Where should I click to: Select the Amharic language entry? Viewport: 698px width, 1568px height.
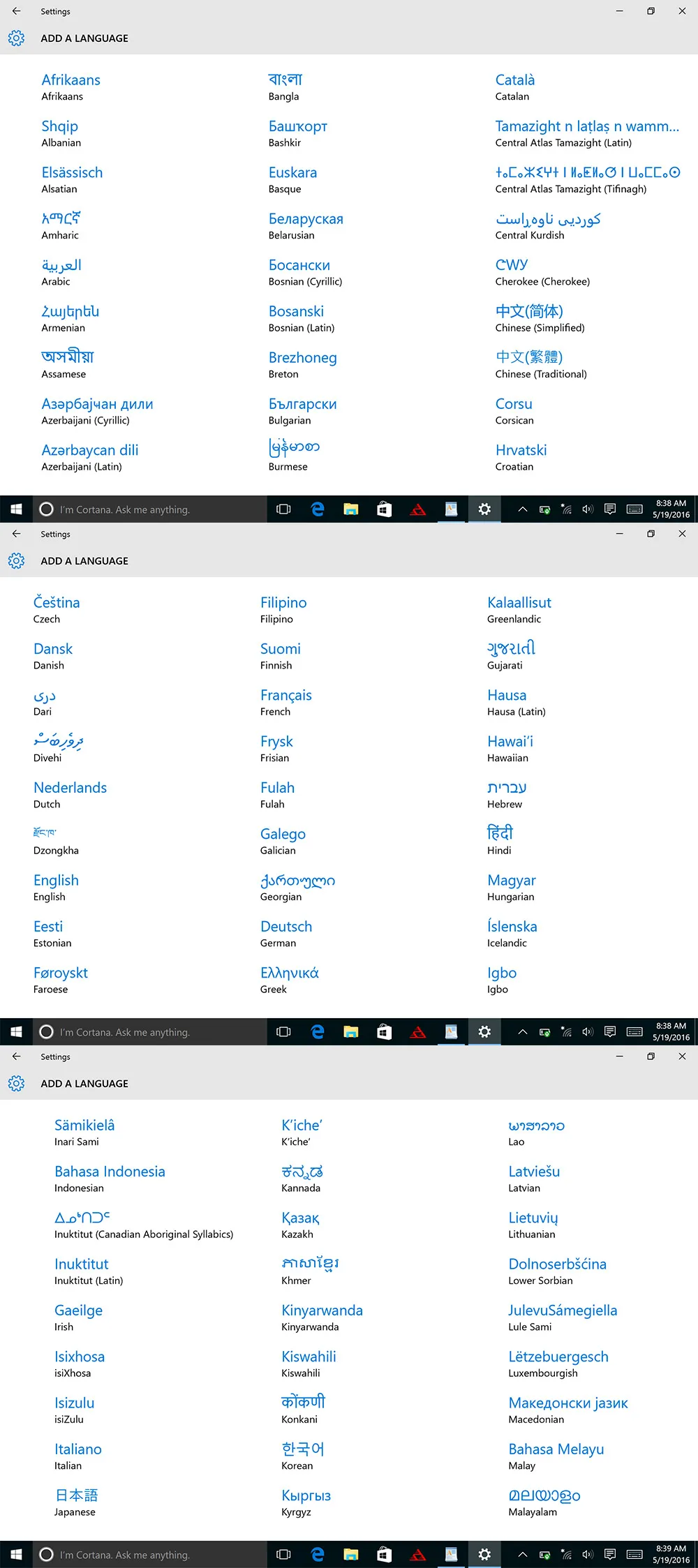pos(61,225)
